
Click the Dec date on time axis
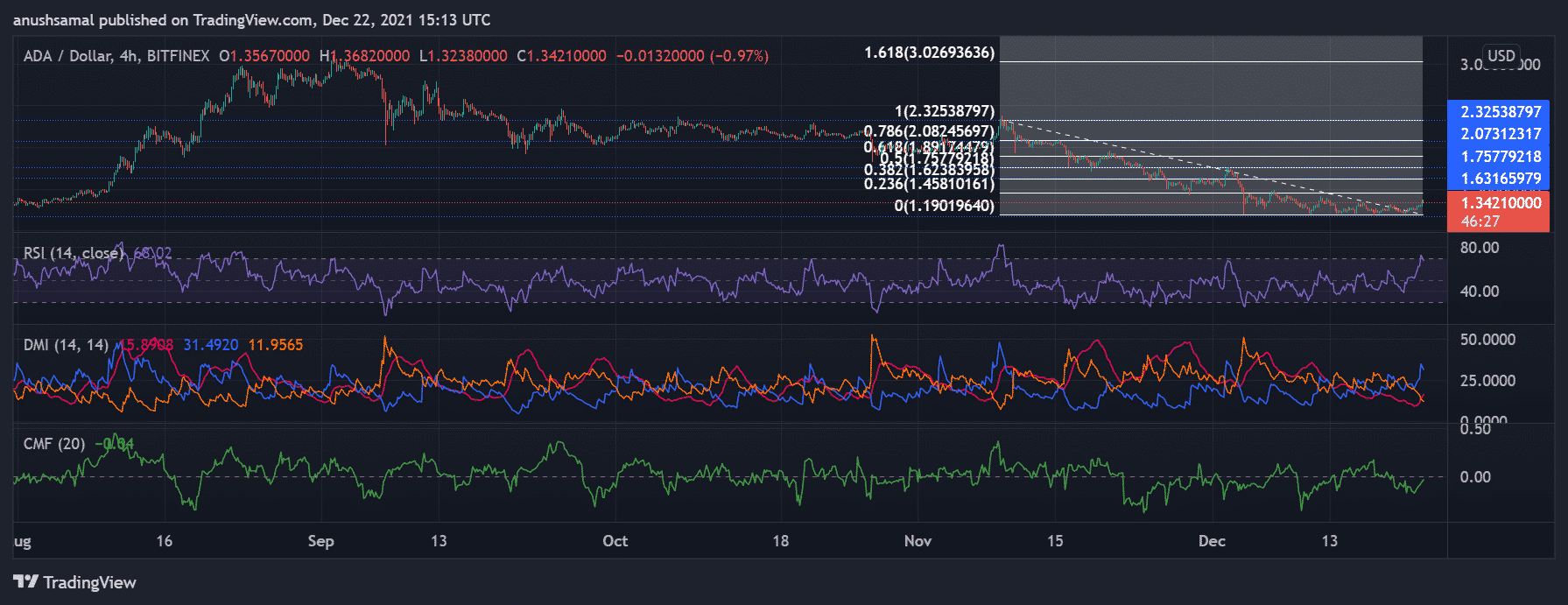1212,541
